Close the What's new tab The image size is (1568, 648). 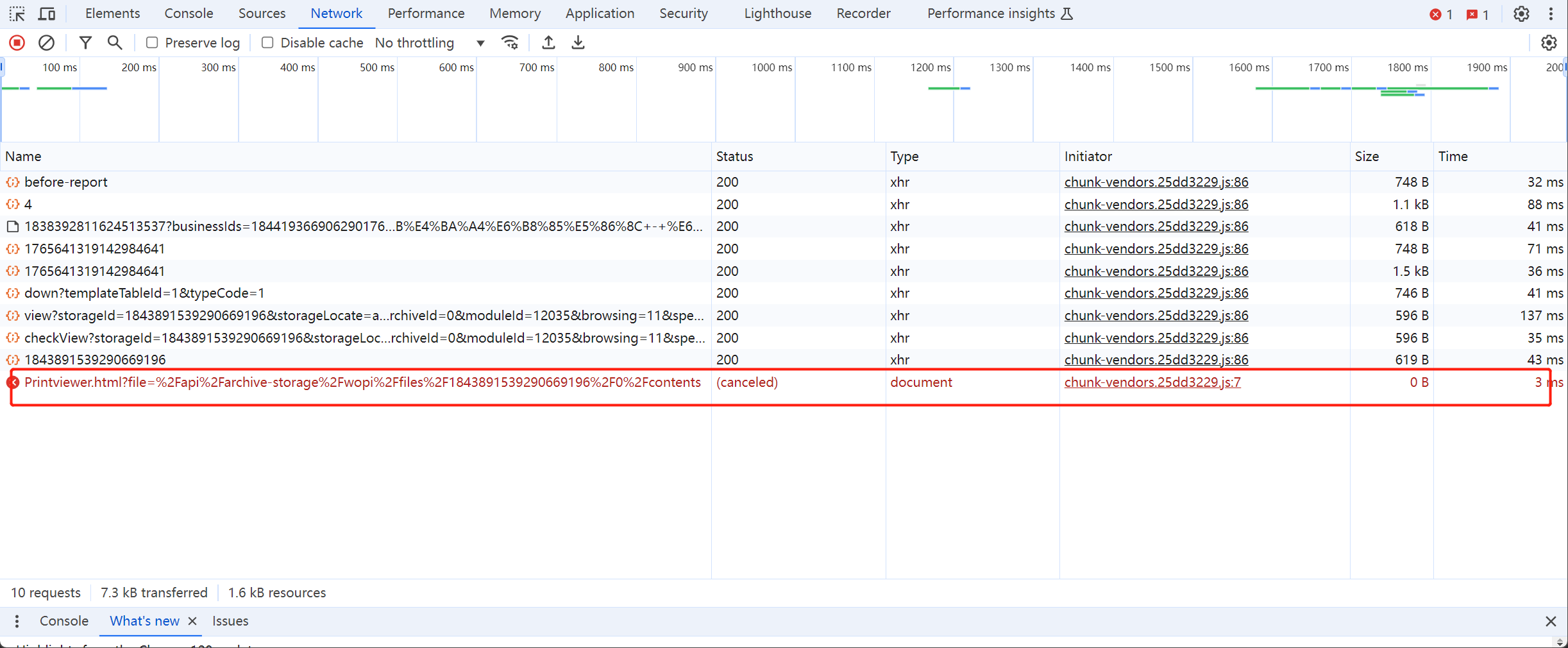pyautogui.click(x=192, y=621)
